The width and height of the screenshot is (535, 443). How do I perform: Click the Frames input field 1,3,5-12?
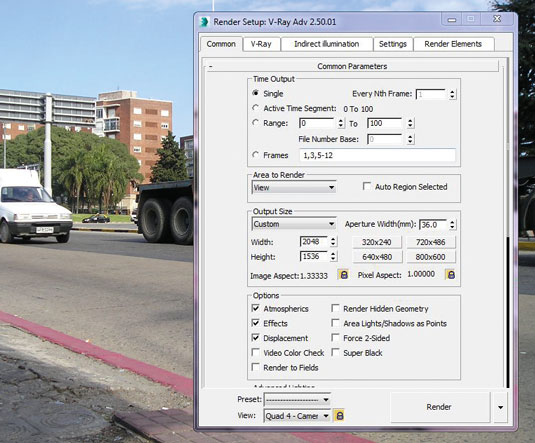[x=377, y=155]
